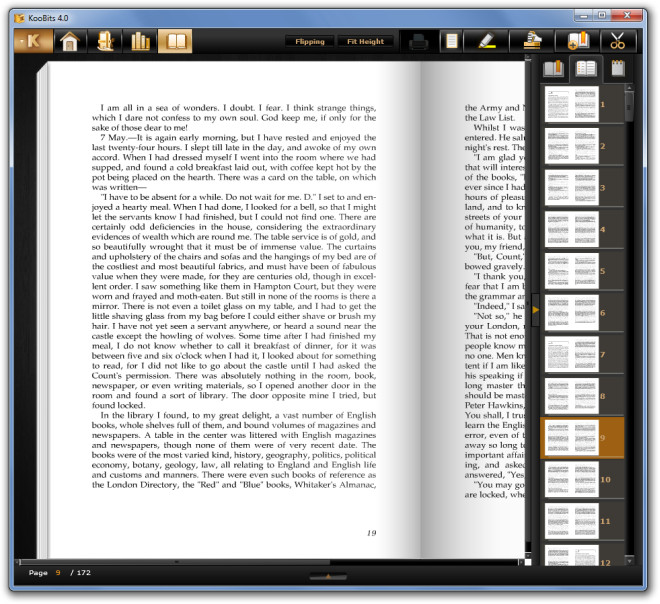Image resolution: width=660 pixels, height=604 pixels.
Task: Switch to the notes panel tab
Action: pos(618,68)
